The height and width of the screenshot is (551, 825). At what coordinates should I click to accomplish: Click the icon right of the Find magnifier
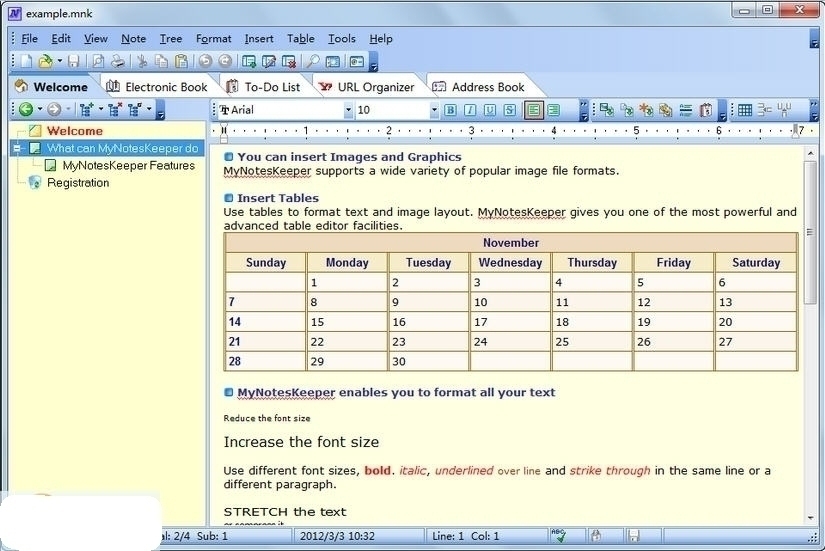(x=333, y=62)
